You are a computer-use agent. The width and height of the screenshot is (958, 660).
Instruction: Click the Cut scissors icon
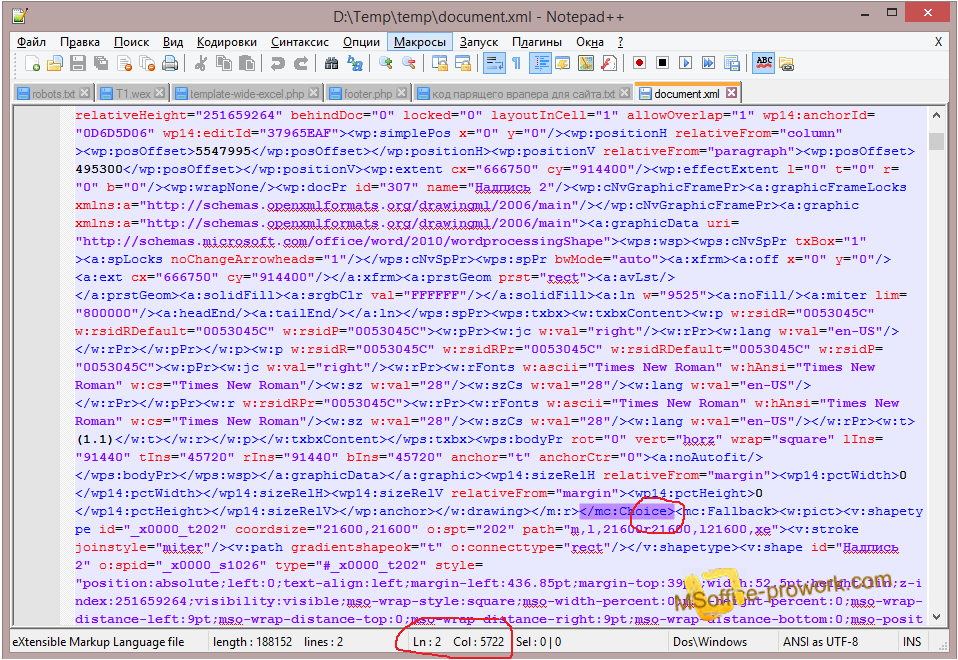[200, 63]
